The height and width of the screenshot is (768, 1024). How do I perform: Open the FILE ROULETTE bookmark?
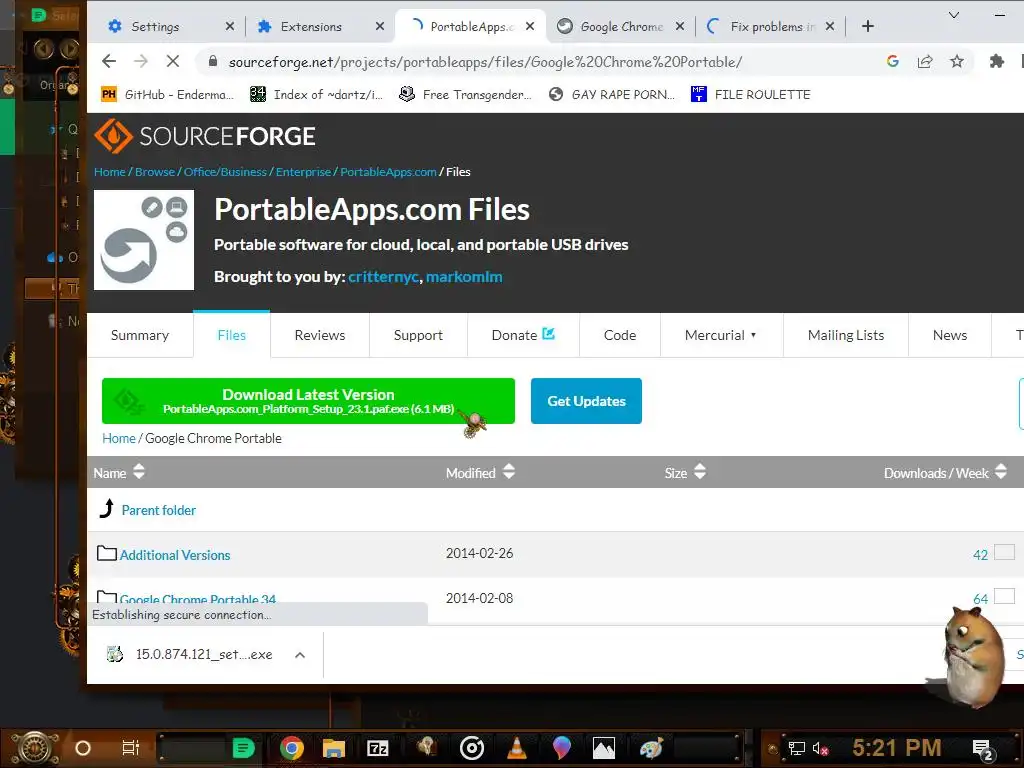coord(751,95)
